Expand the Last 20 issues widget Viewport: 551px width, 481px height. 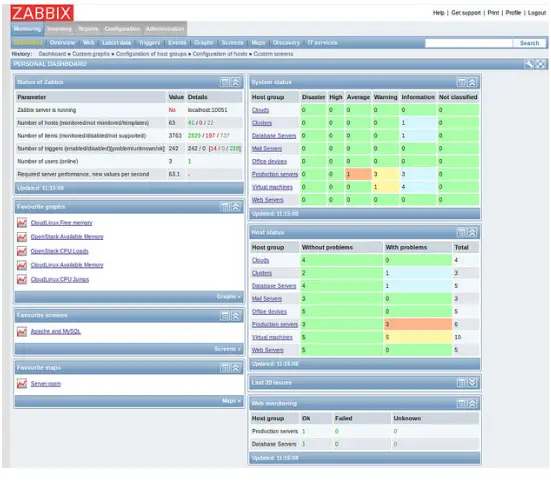pyautogui.click(x=472, y=383)
